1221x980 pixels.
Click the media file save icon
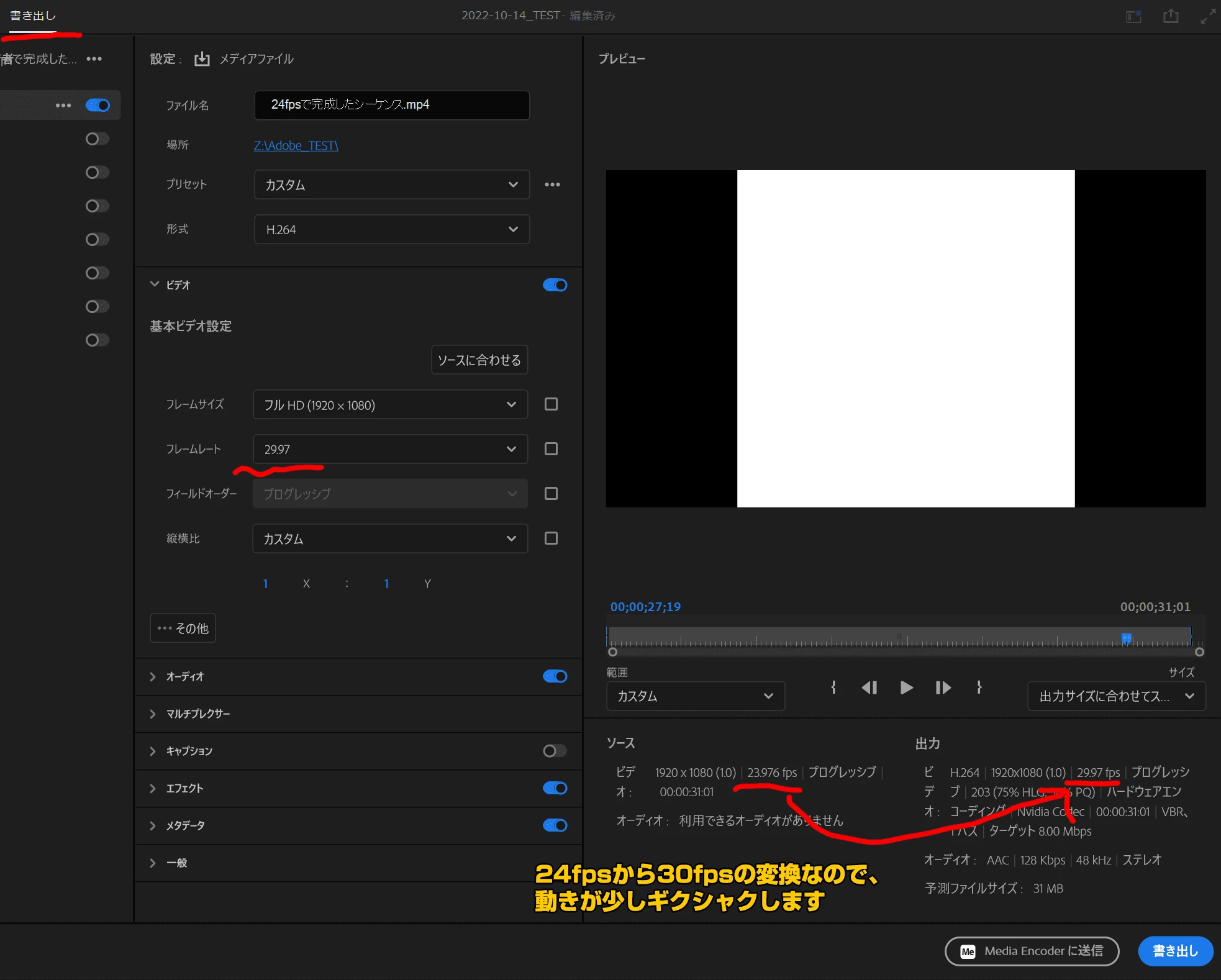202,59
